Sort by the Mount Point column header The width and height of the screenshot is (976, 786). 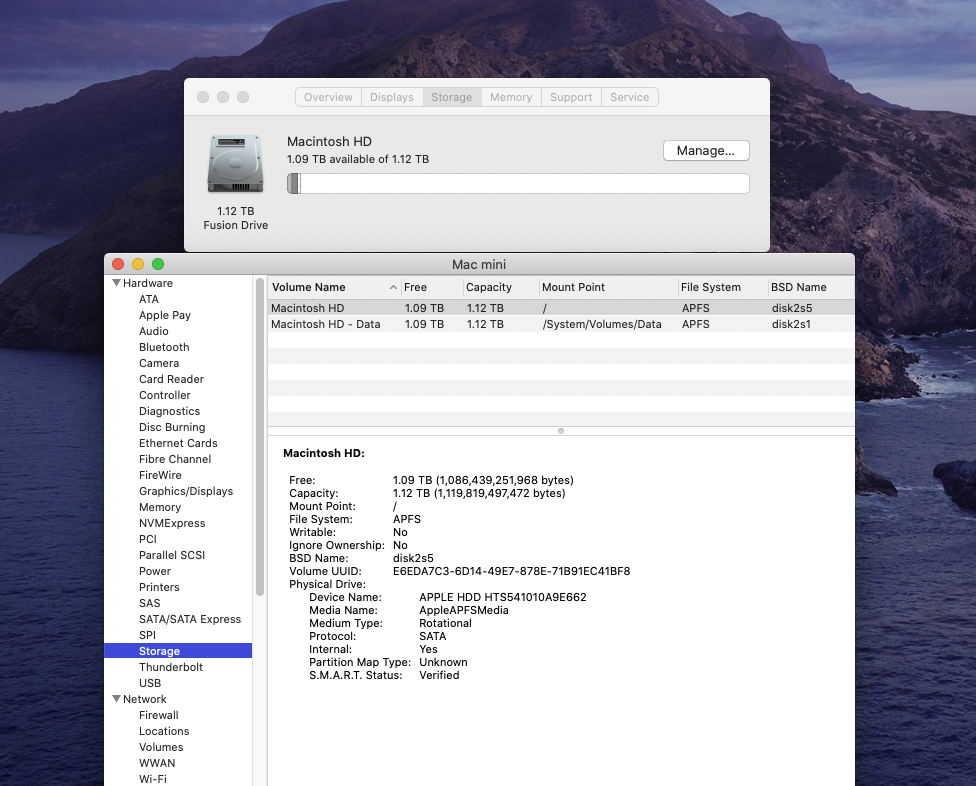tap(608, 287)
